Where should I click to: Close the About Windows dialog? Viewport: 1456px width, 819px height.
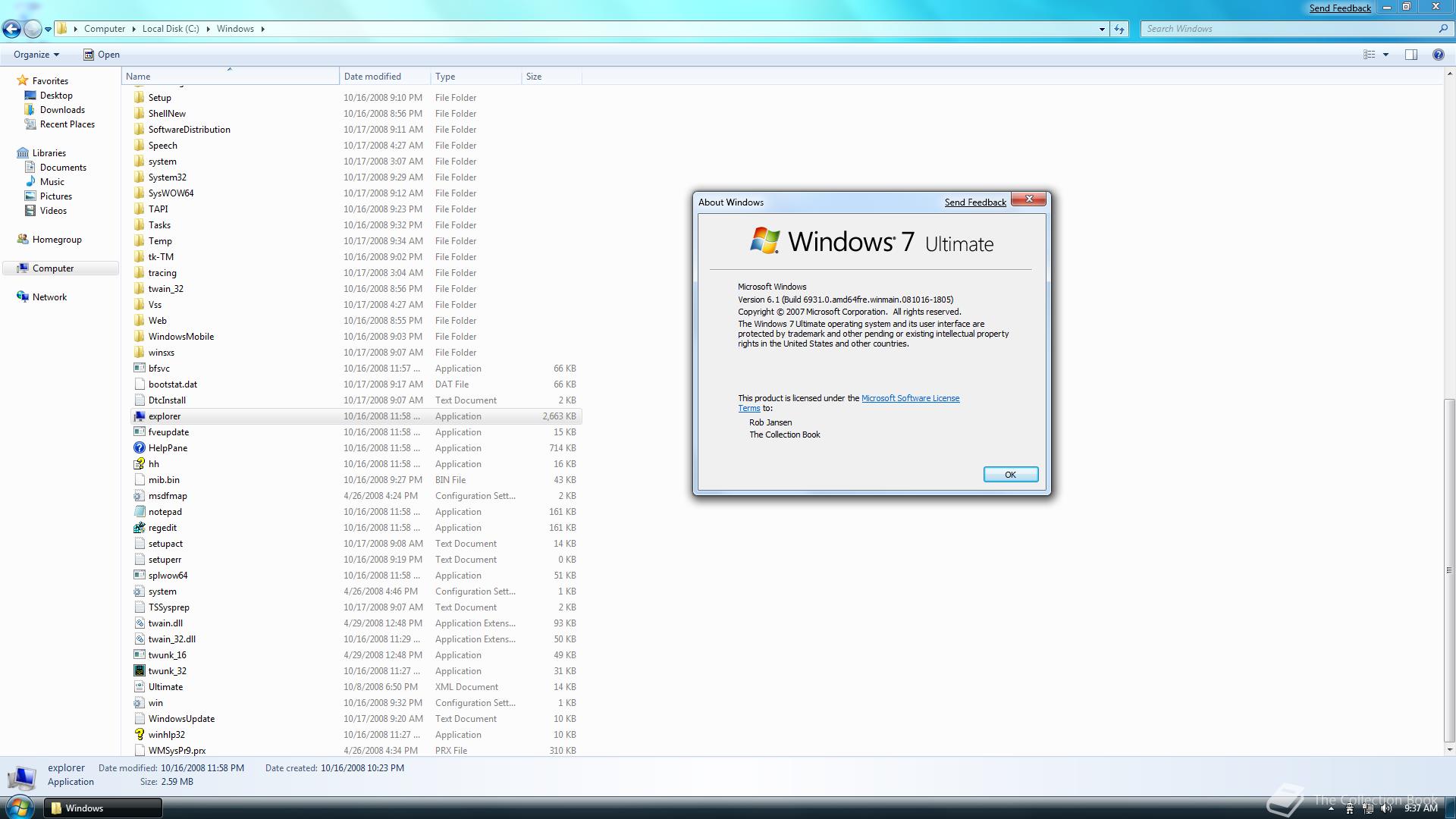[x=1029, y=199]
